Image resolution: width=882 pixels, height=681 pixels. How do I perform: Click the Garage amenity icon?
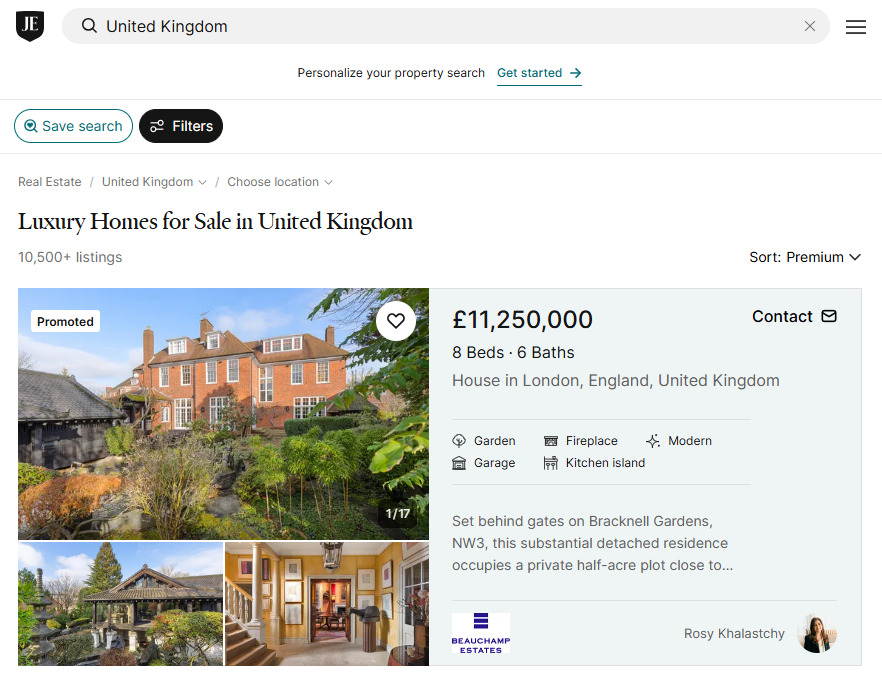point(460,462)
